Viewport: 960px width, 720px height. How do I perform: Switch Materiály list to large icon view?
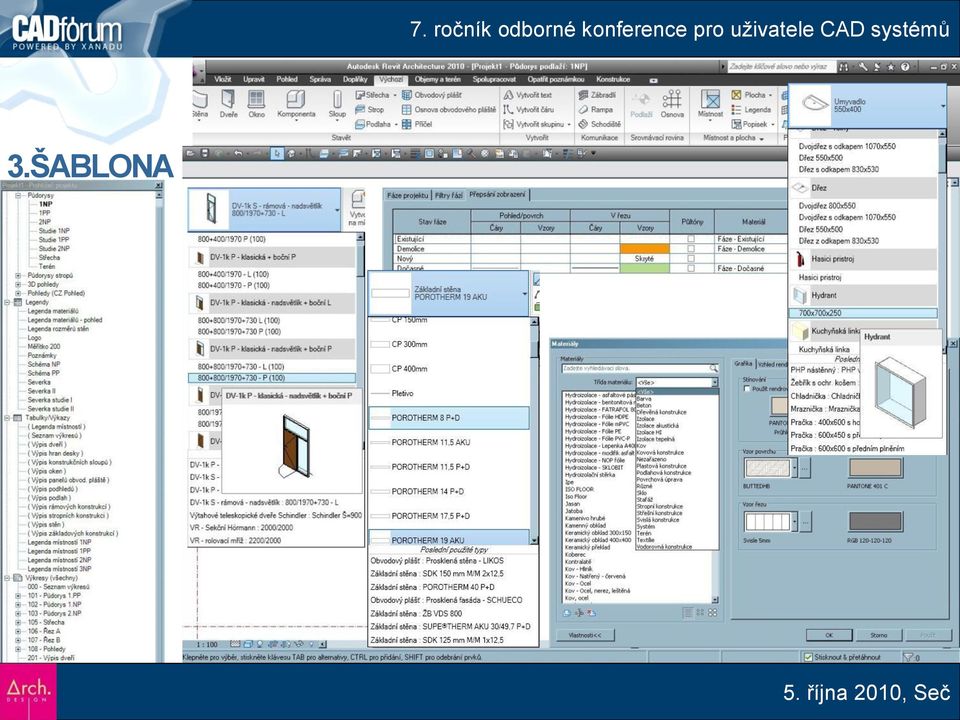[x=713, y=613]
